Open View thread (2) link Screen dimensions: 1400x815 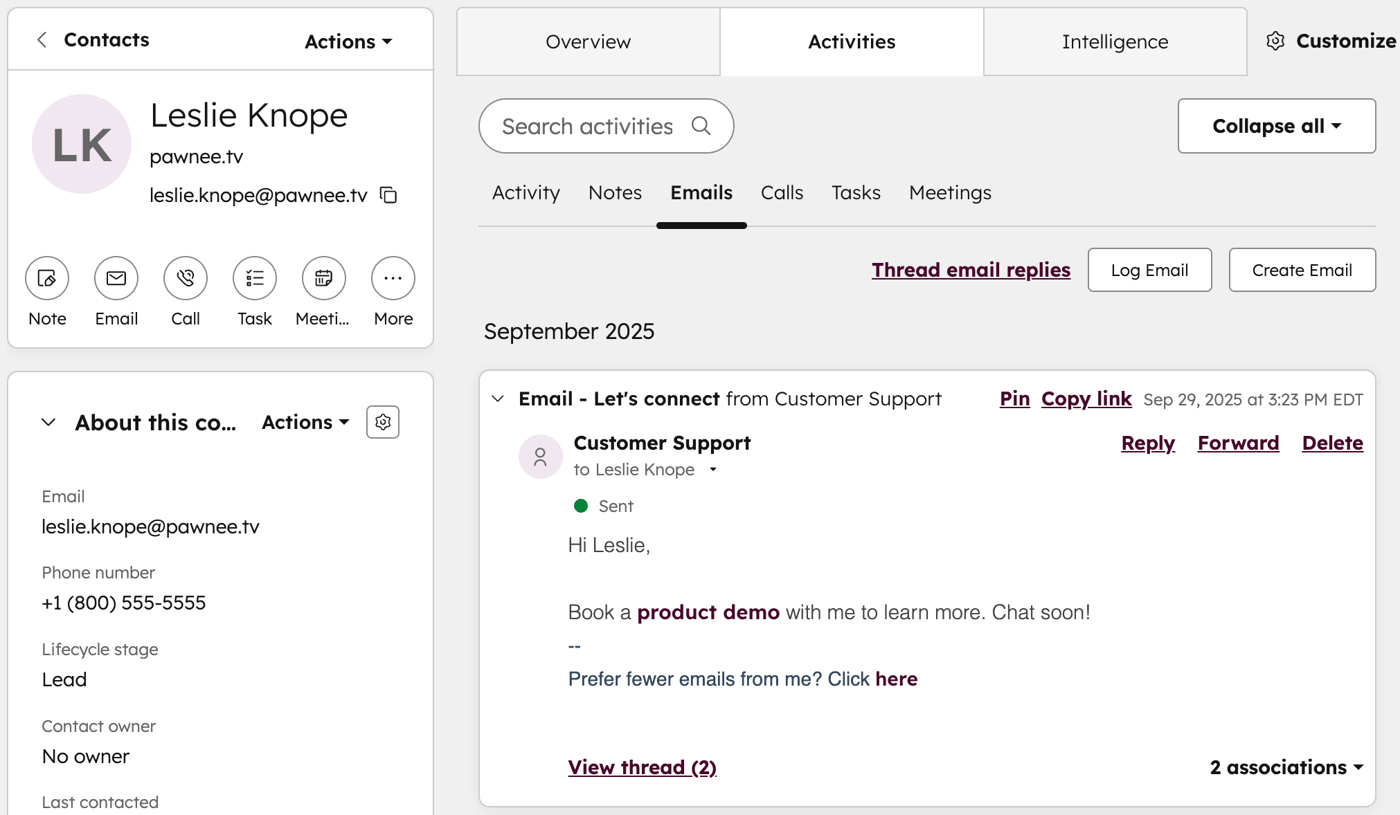point(641,767)
